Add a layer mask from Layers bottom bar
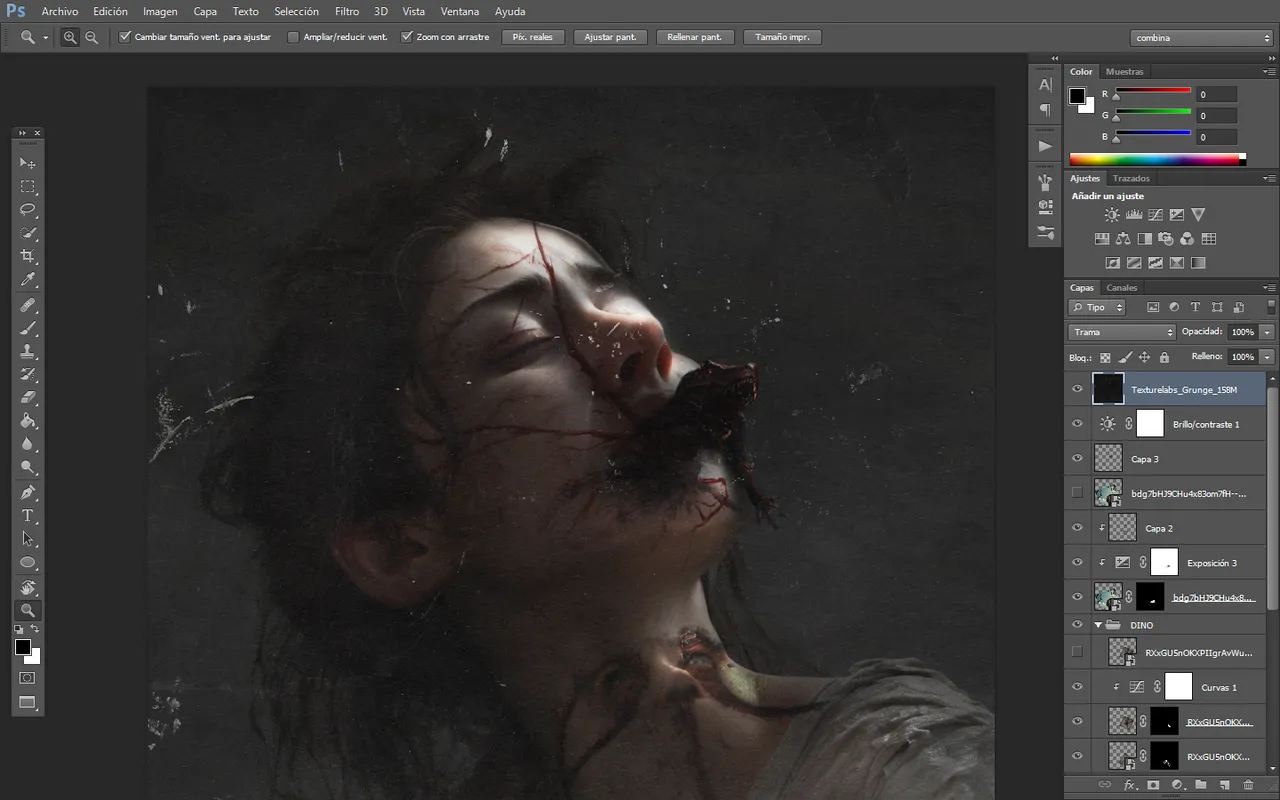This screenshot has height=800, width=1280. tap(1153, 785)
